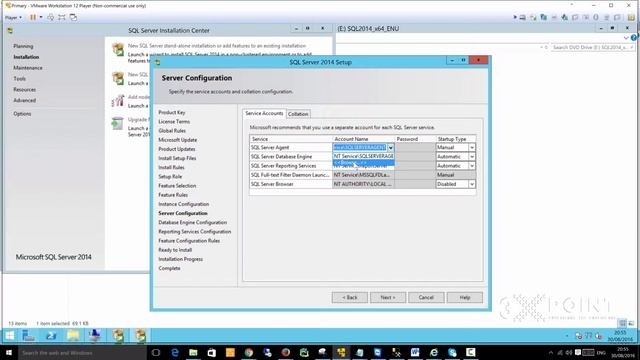Select Resources in Installation Center sidebar
The width and height of the screenshot is (640, 360).
pos(24,90)
